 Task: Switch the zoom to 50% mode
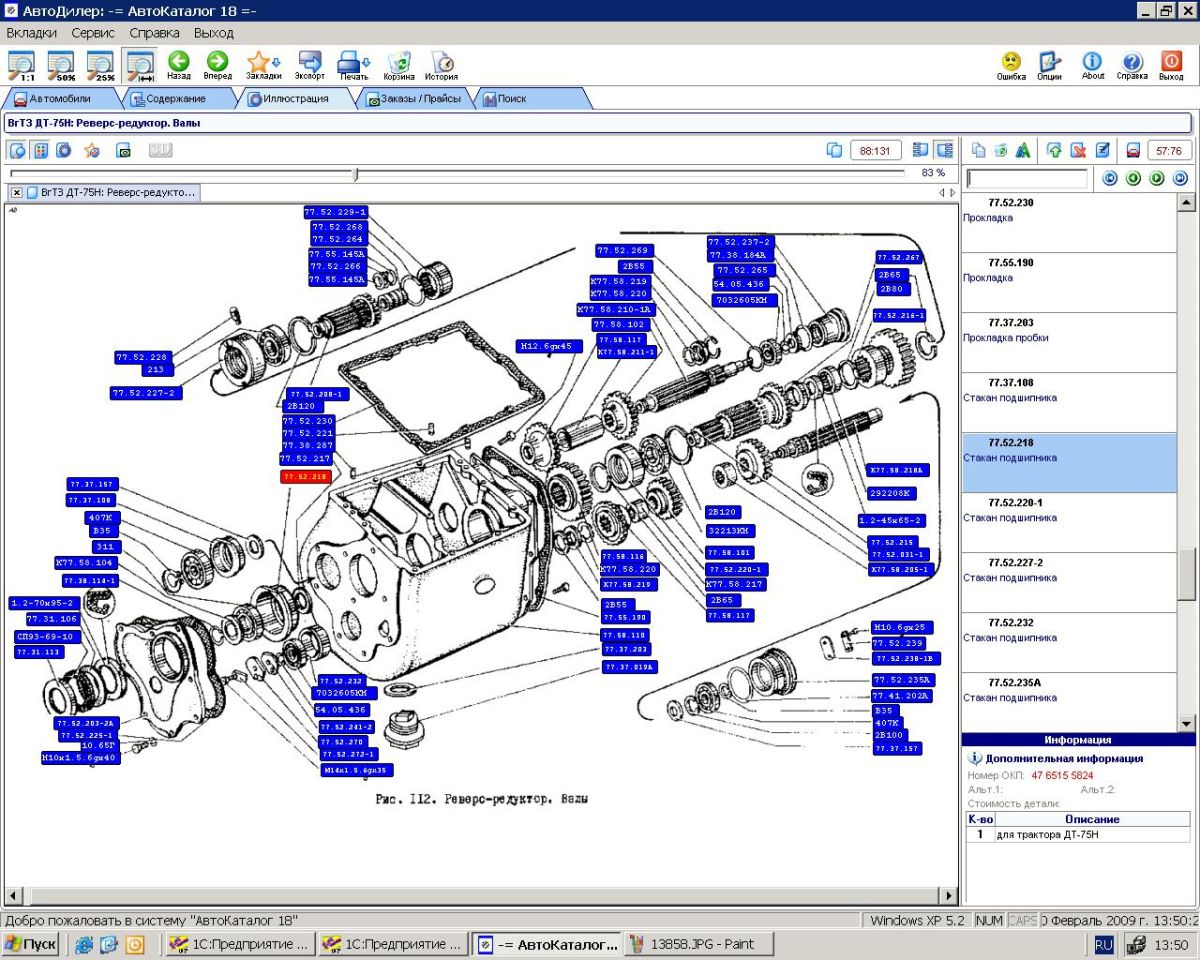click(61, 65)
